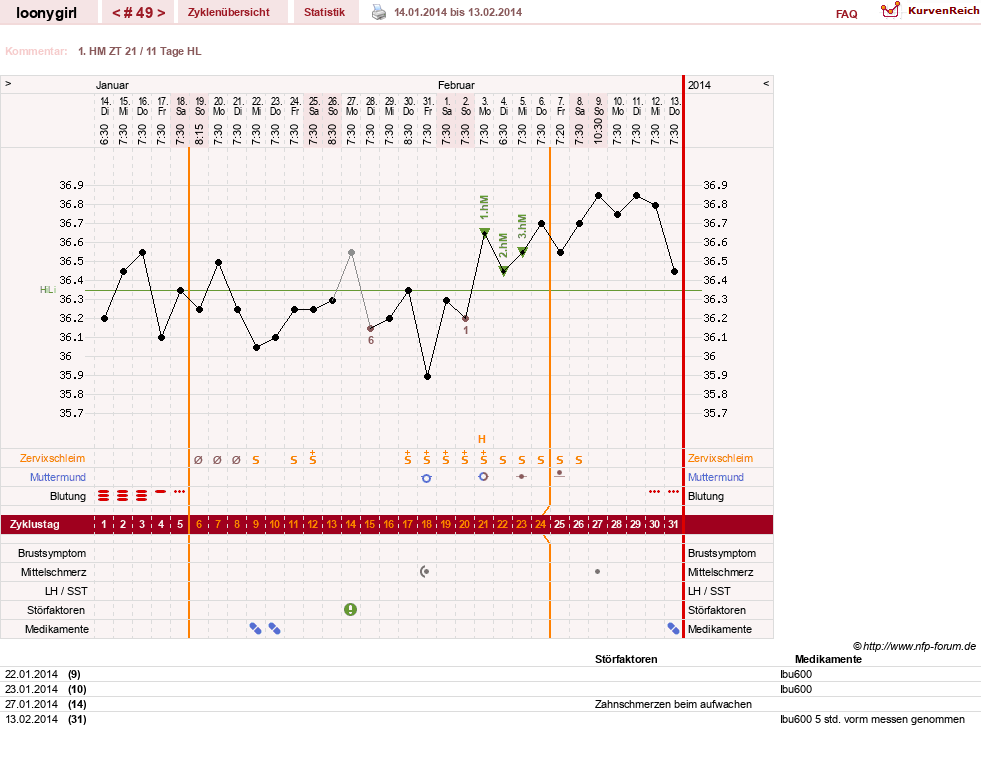The image size is (981, 758).
Task: Click the date range 14.01.2014 bis 13.02.2014
Action: tap(458, 12)
